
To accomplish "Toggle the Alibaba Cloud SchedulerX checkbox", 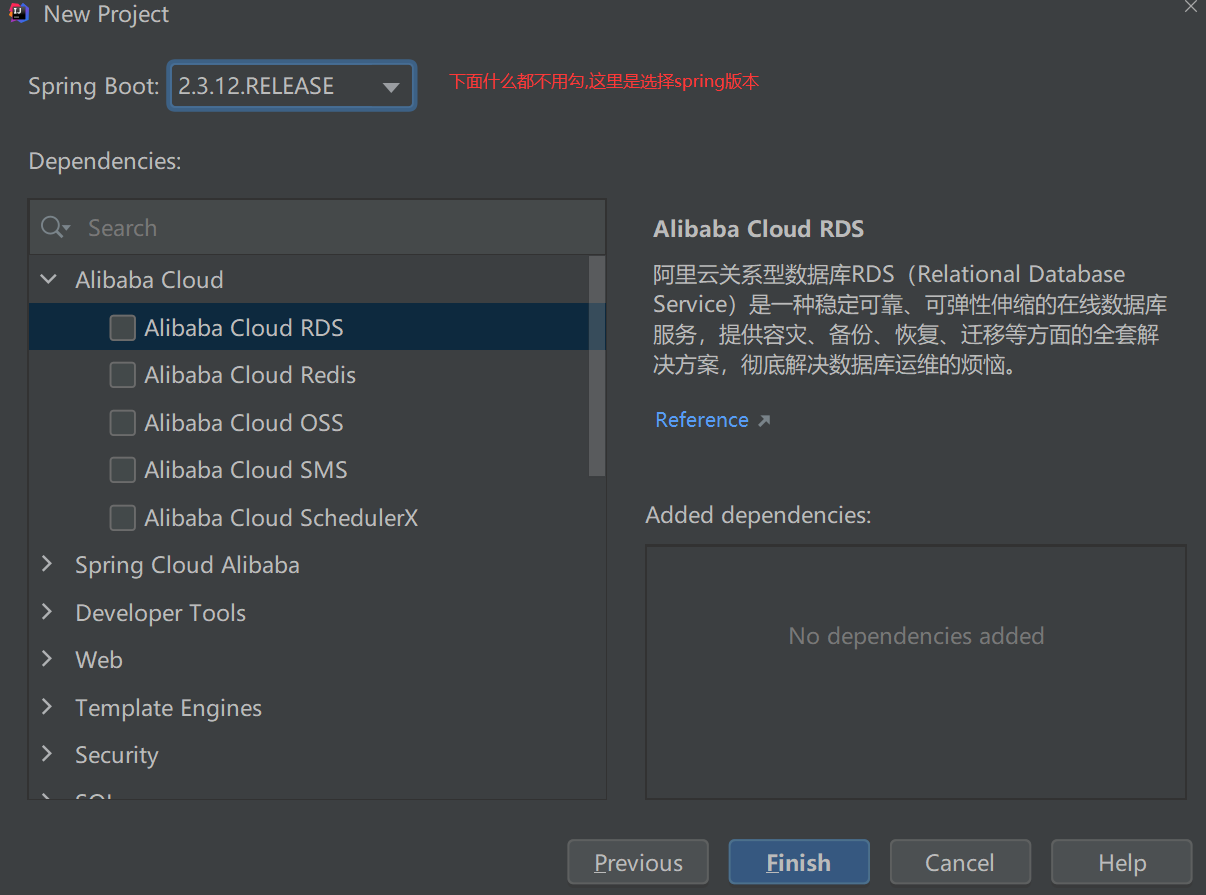I will tap(123, 518).
